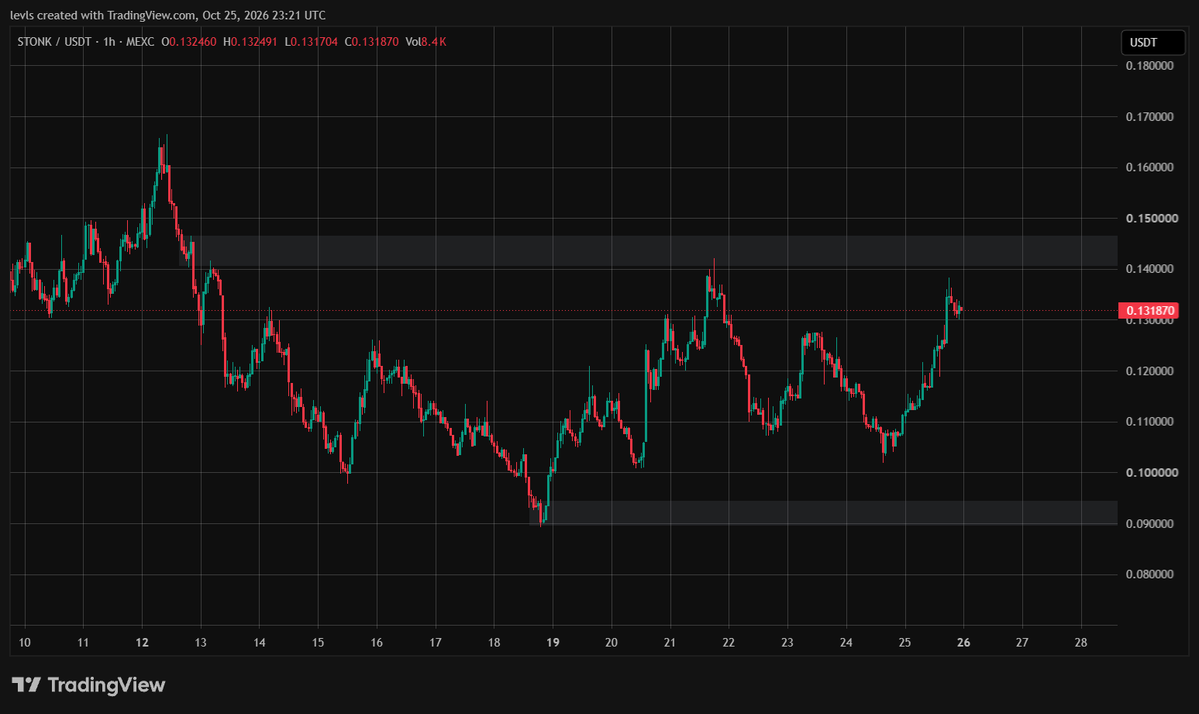Click the MEXC exchange label
1199x714 pixels.
pos(140,42)
